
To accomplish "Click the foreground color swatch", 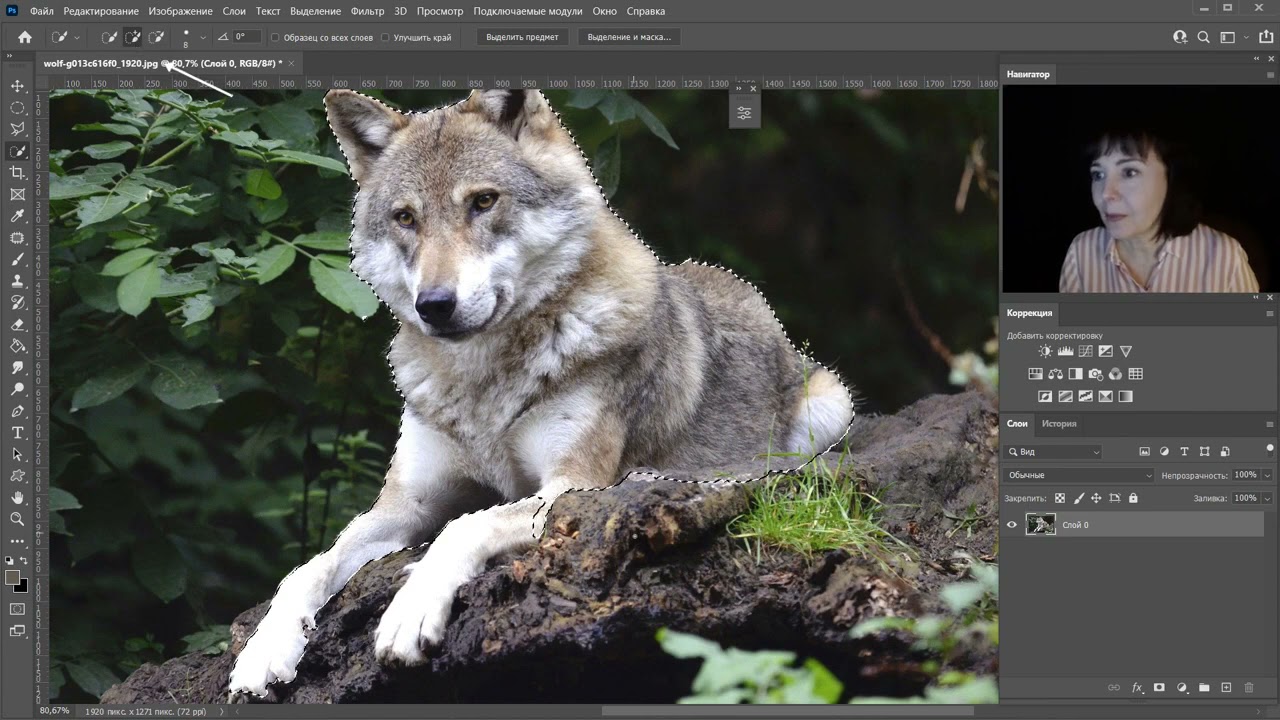I will [13, 578].
